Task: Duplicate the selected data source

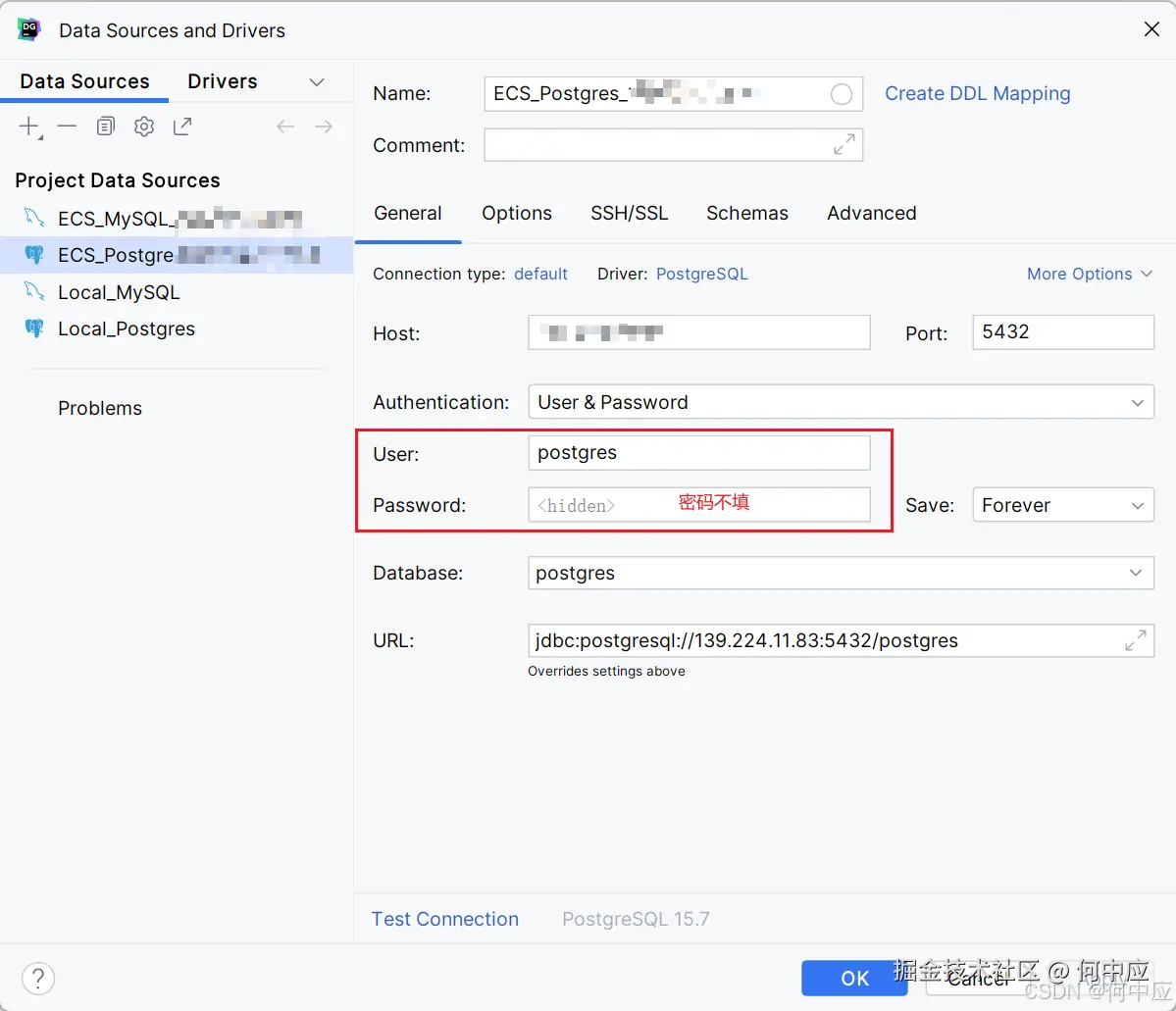Action: coord(106,126)
